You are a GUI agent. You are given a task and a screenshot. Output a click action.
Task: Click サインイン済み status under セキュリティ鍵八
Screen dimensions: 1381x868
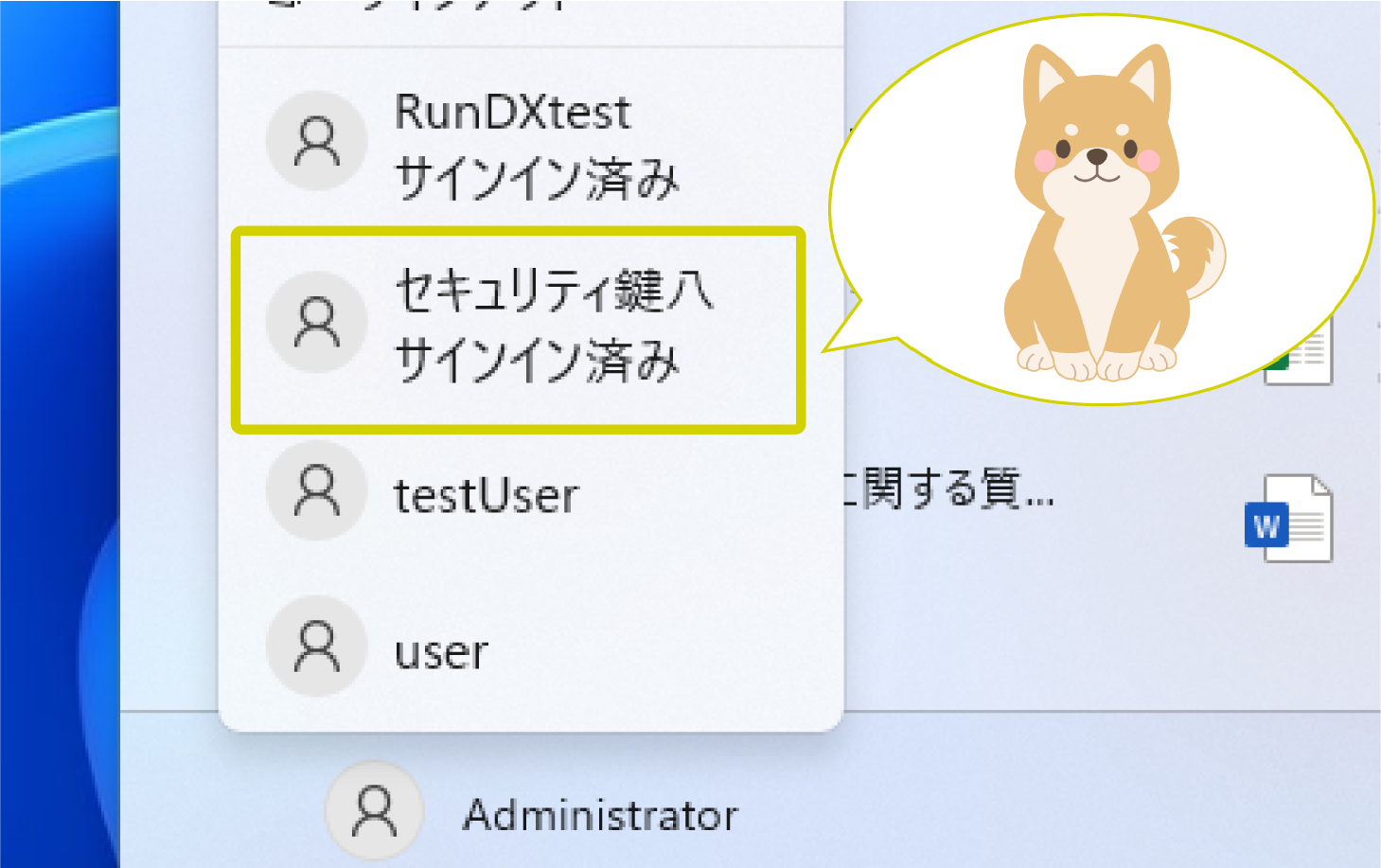(537, 361)
